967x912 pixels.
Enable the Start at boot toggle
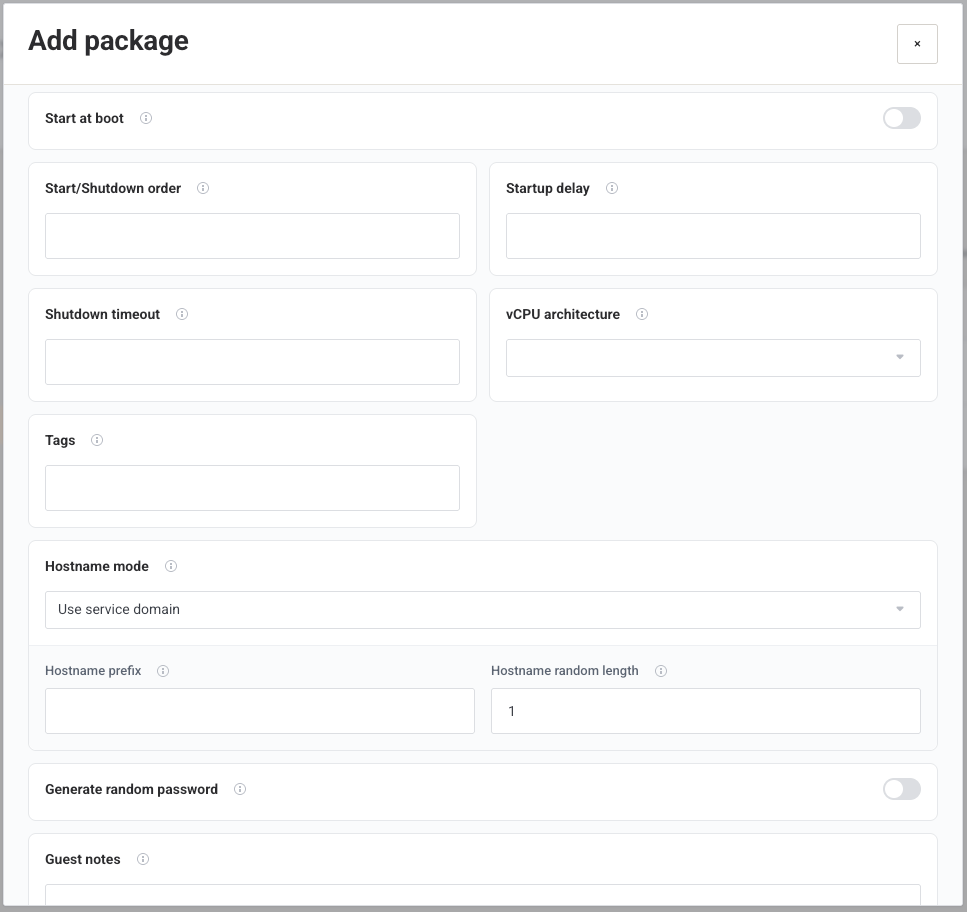902,118
